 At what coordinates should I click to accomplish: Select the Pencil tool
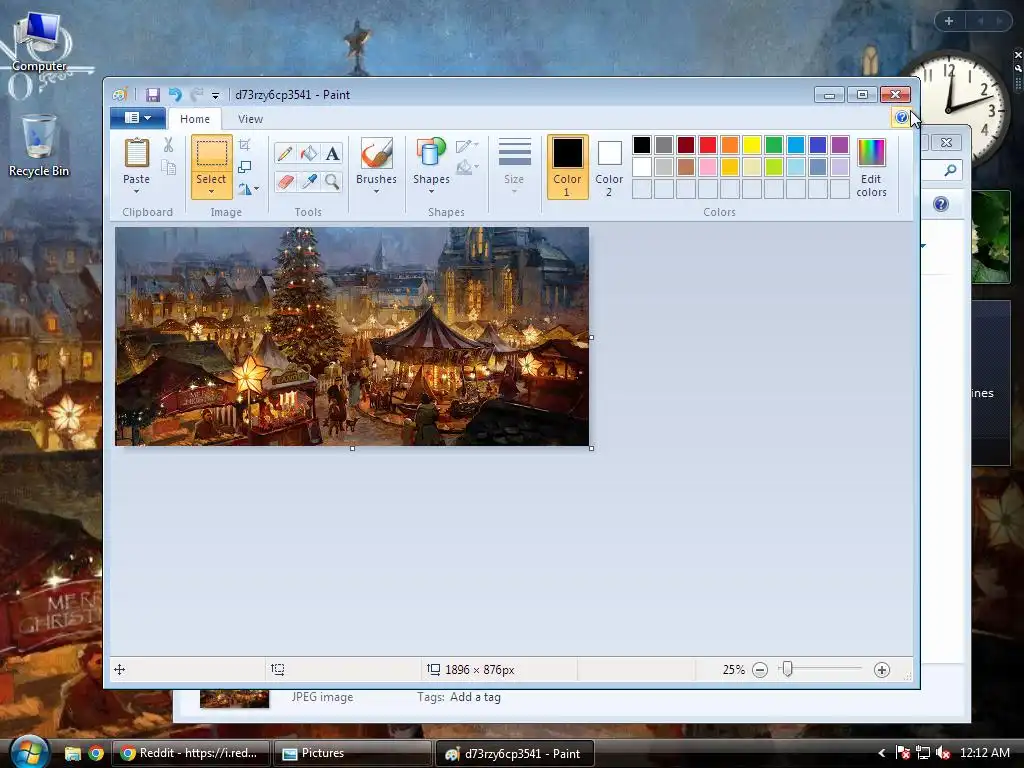(x=285, y=153)
